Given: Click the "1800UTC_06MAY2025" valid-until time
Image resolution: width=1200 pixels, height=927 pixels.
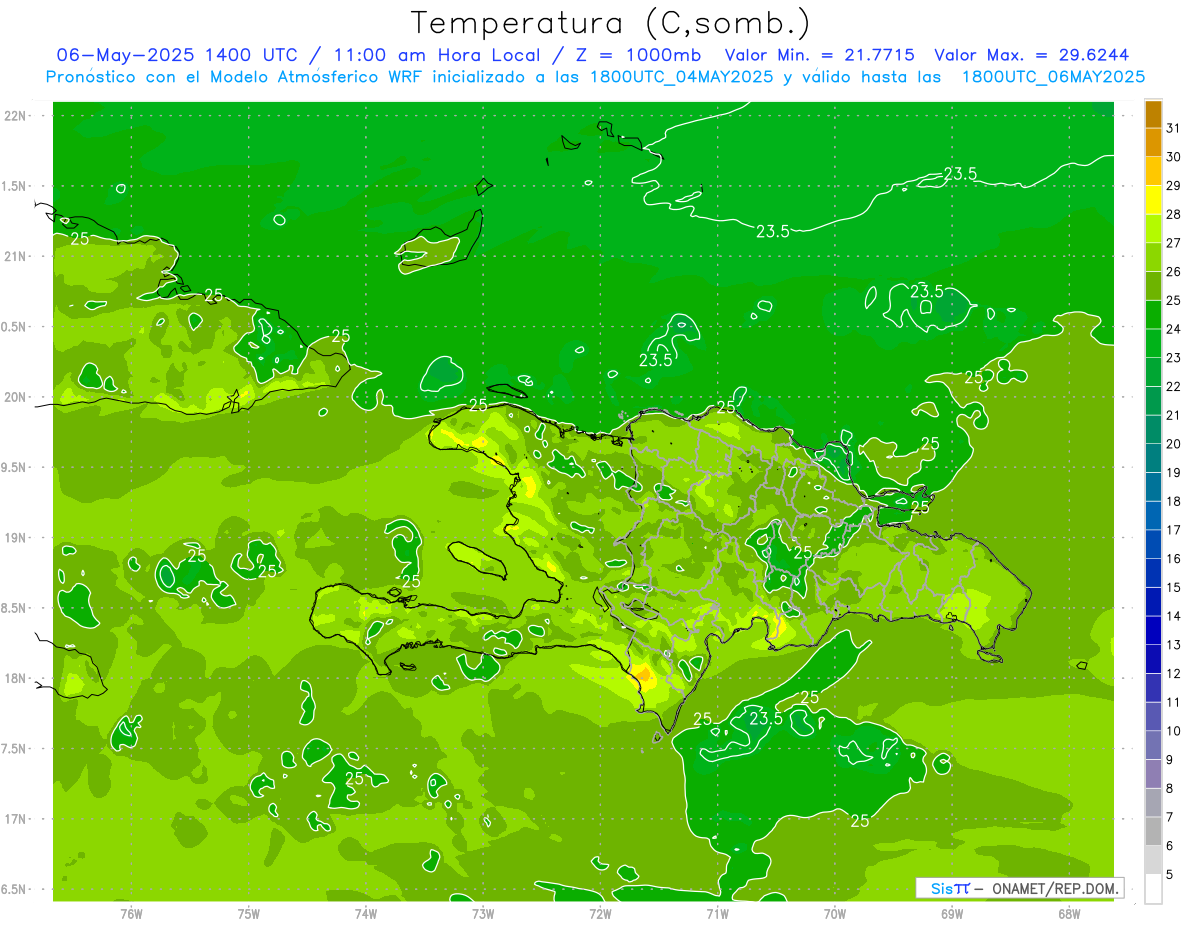Looking at the screenshot, I should pyautogui.click(x=1052, y=77).
